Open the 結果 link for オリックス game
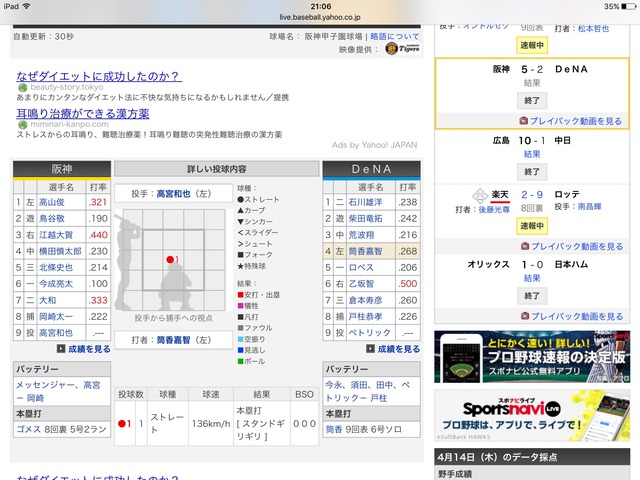 (x=532, y=278)
